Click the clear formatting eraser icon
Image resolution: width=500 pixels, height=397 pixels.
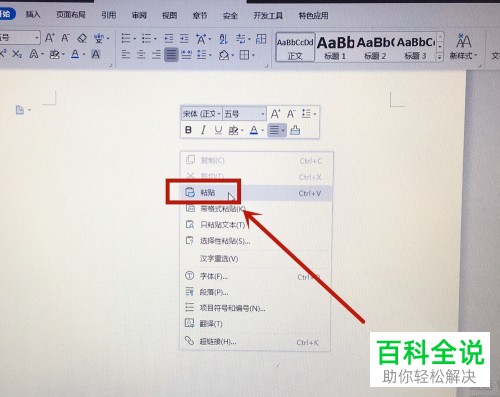point(82,38)
